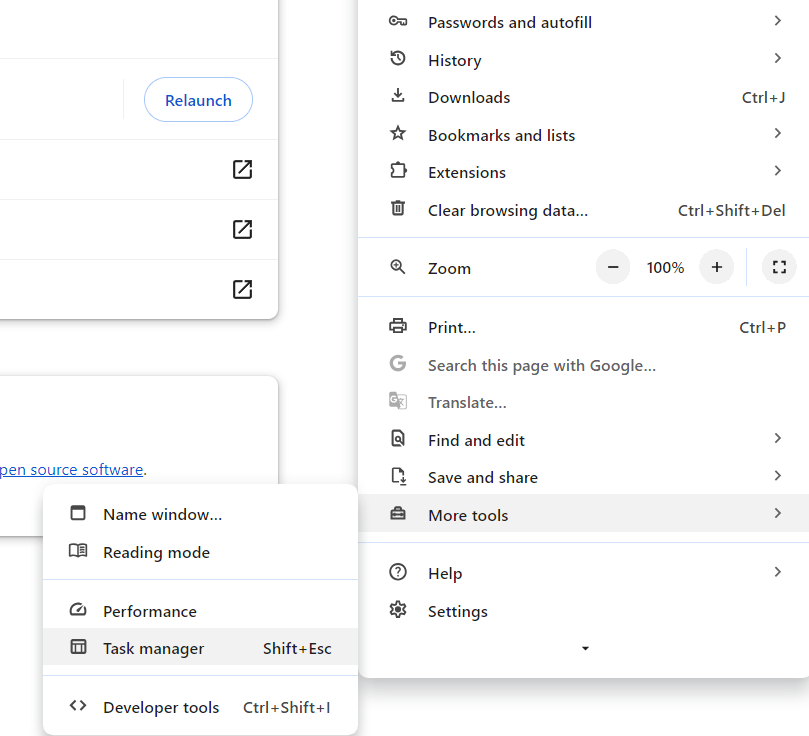Open the Print dialog via printer icon
This screenshot has width=809, height=736.
point(399,327)
